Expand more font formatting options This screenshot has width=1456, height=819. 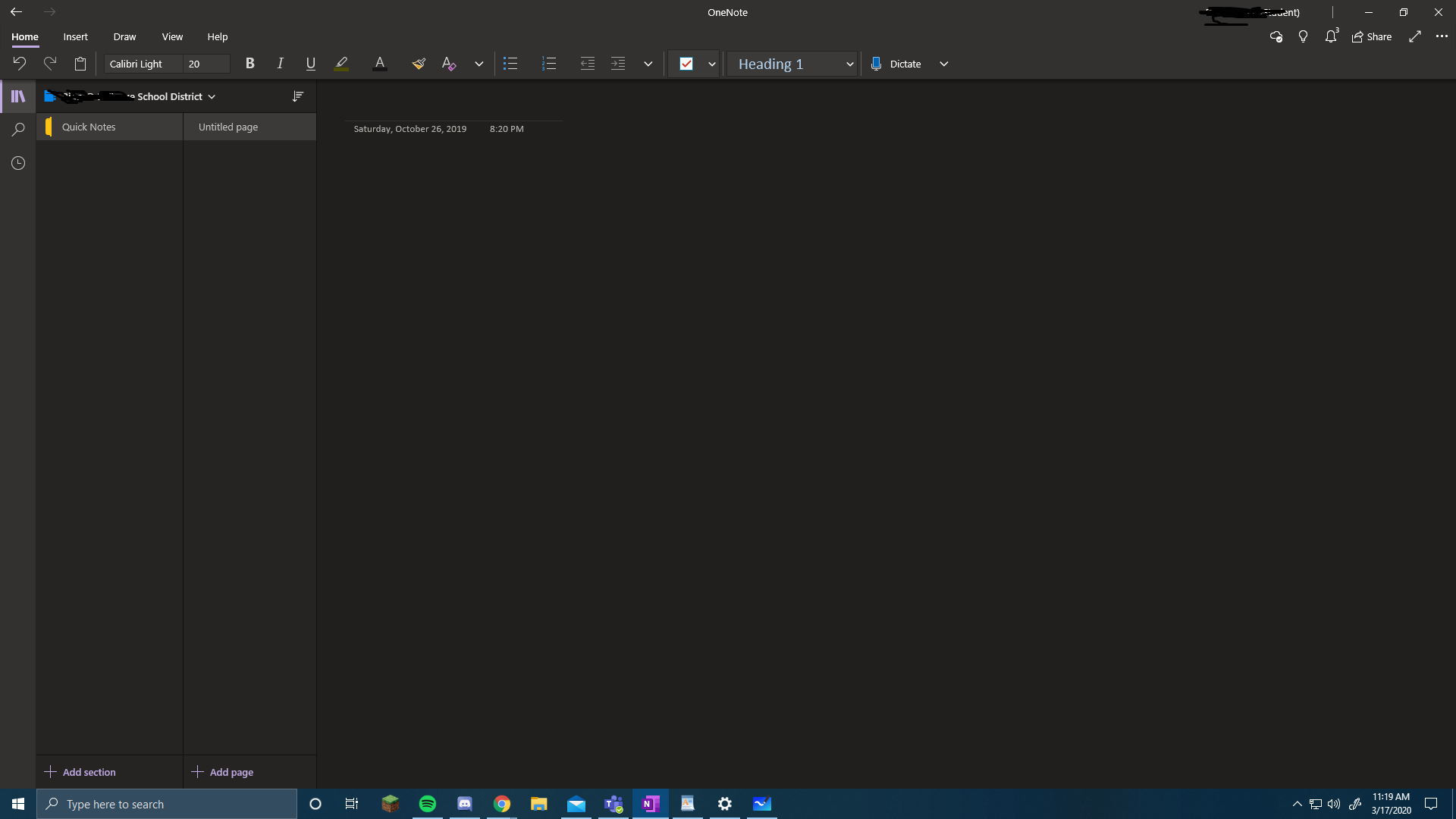479,64
